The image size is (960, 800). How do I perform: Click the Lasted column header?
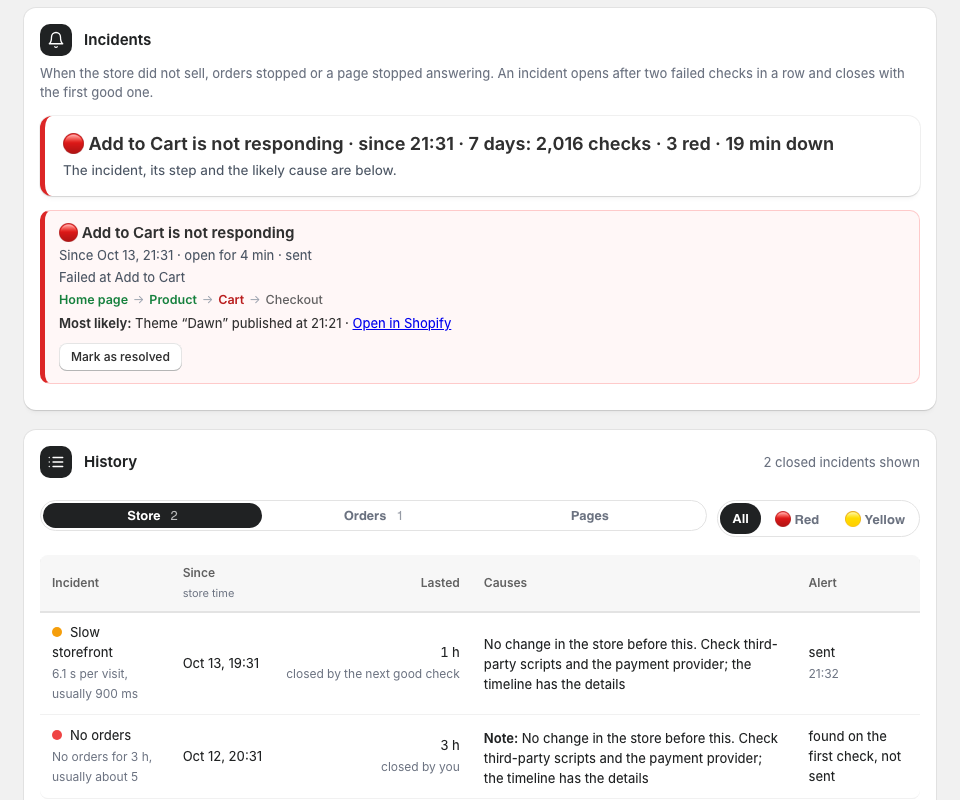[x=440, y=583]
